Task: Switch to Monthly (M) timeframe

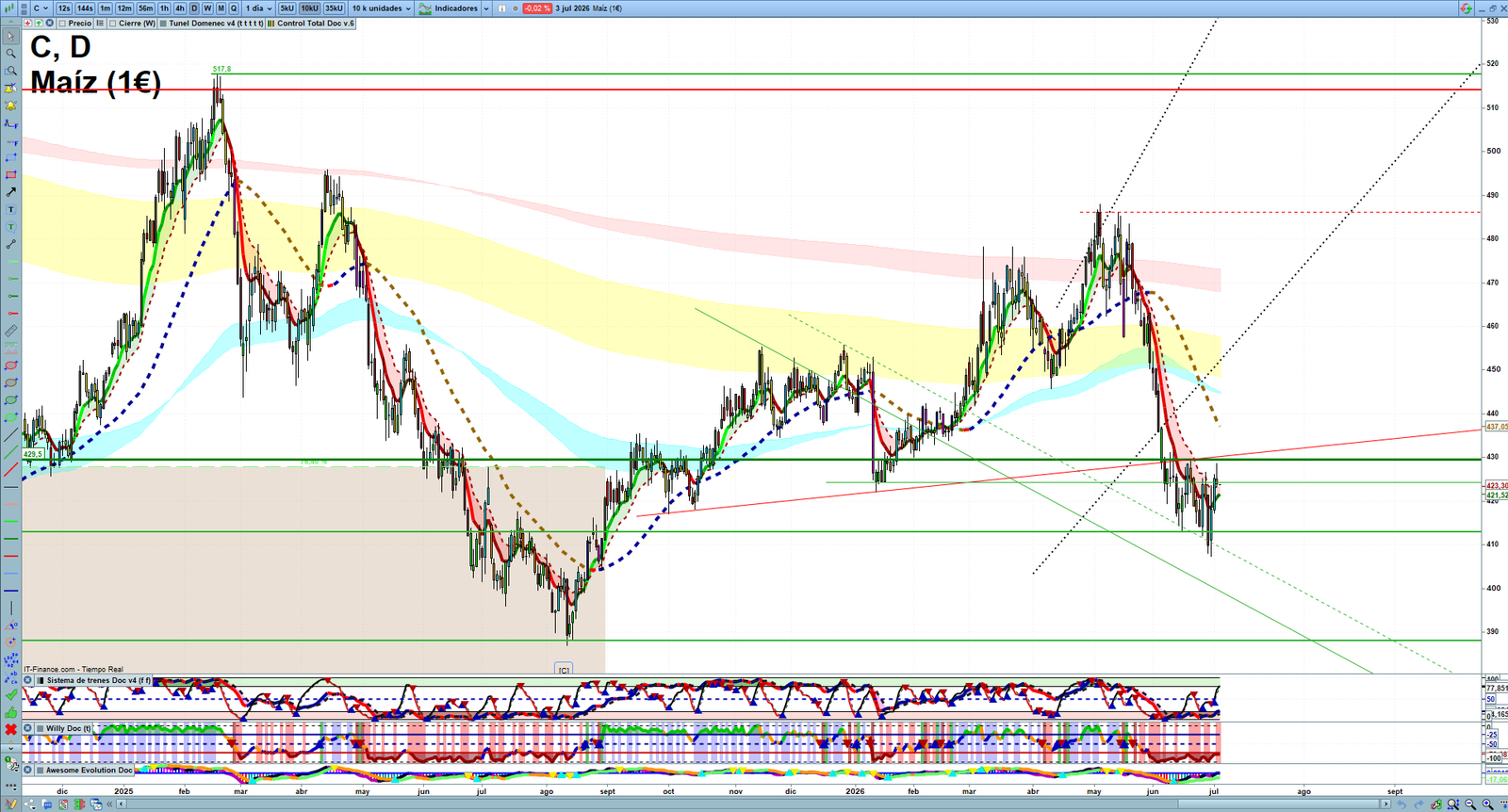Action: pos(221,8)
